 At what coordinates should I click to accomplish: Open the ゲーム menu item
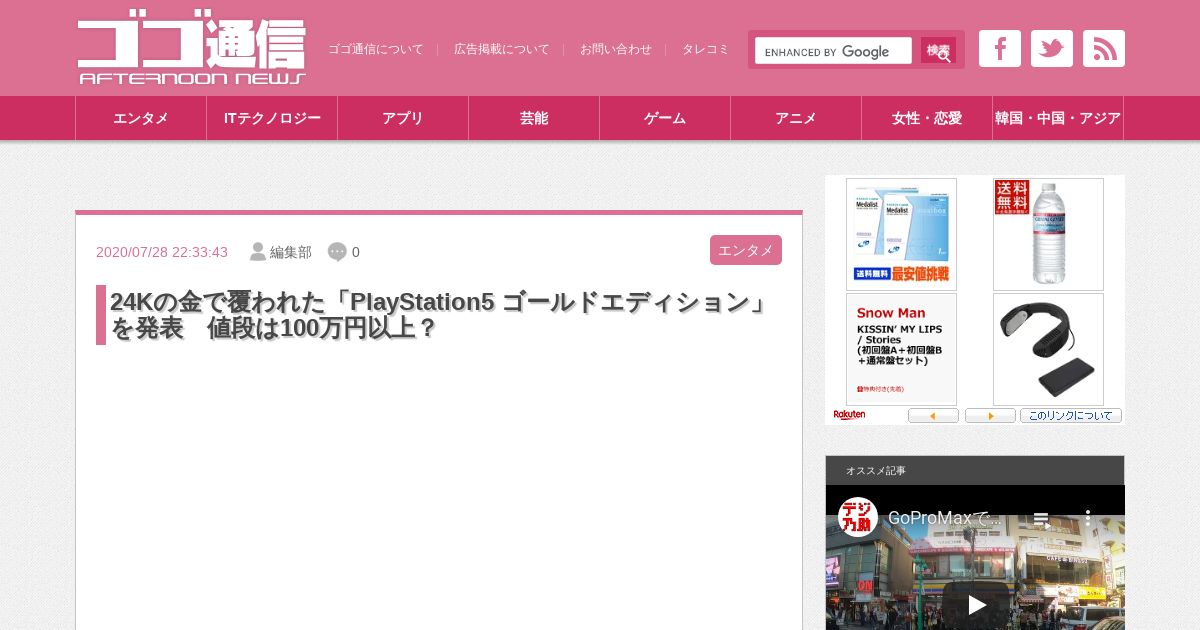665,118
